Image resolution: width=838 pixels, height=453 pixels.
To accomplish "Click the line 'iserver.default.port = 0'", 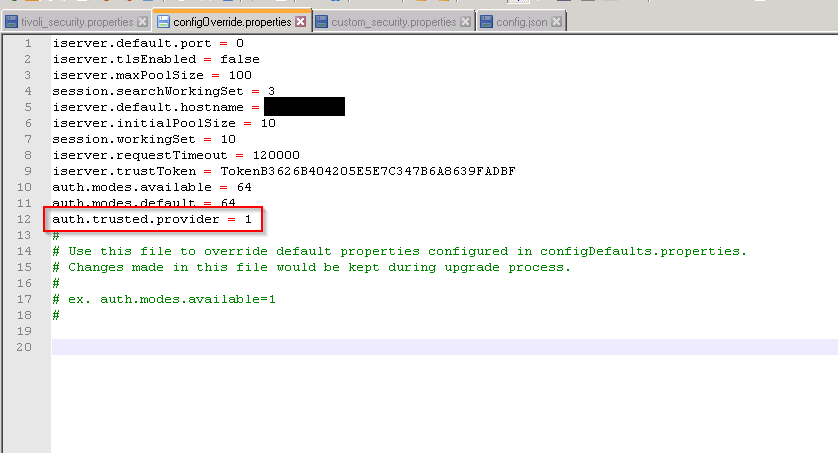I will (148, 43).
